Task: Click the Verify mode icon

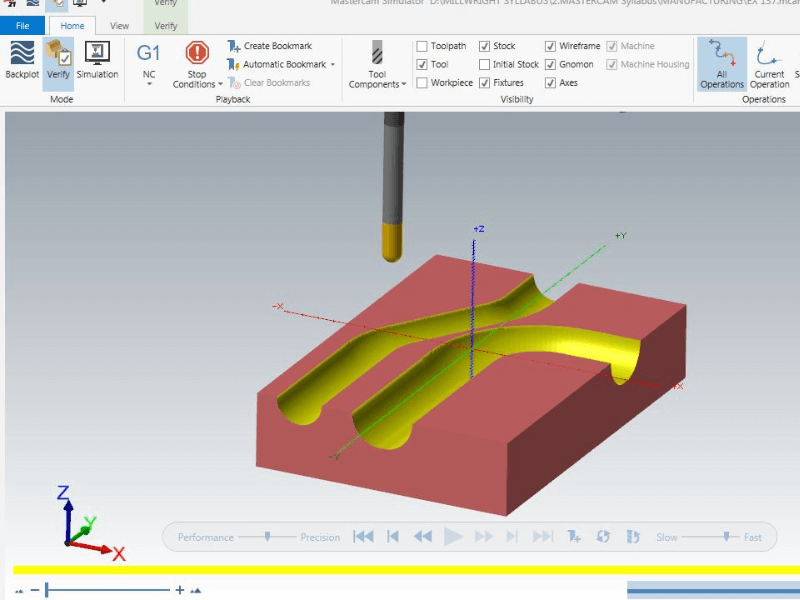Action: click(x=58, y=60)
